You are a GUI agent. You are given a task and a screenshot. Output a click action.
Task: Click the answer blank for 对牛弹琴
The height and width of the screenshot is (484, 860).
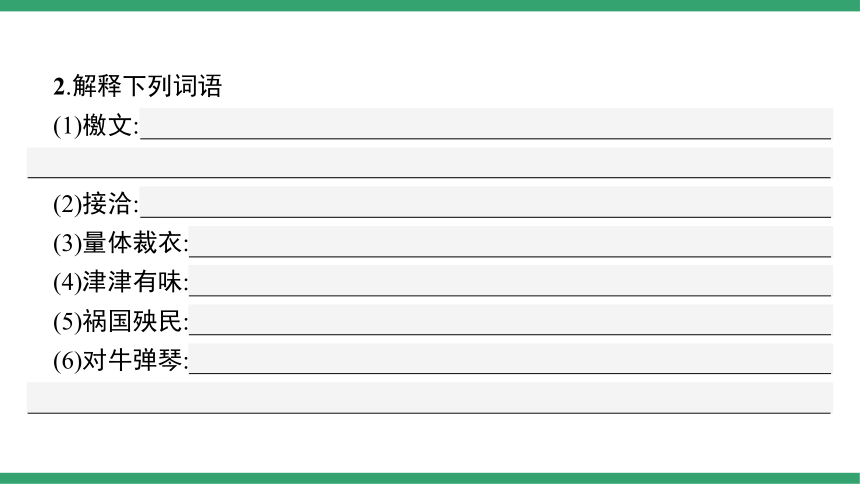[x=510, y=358]
